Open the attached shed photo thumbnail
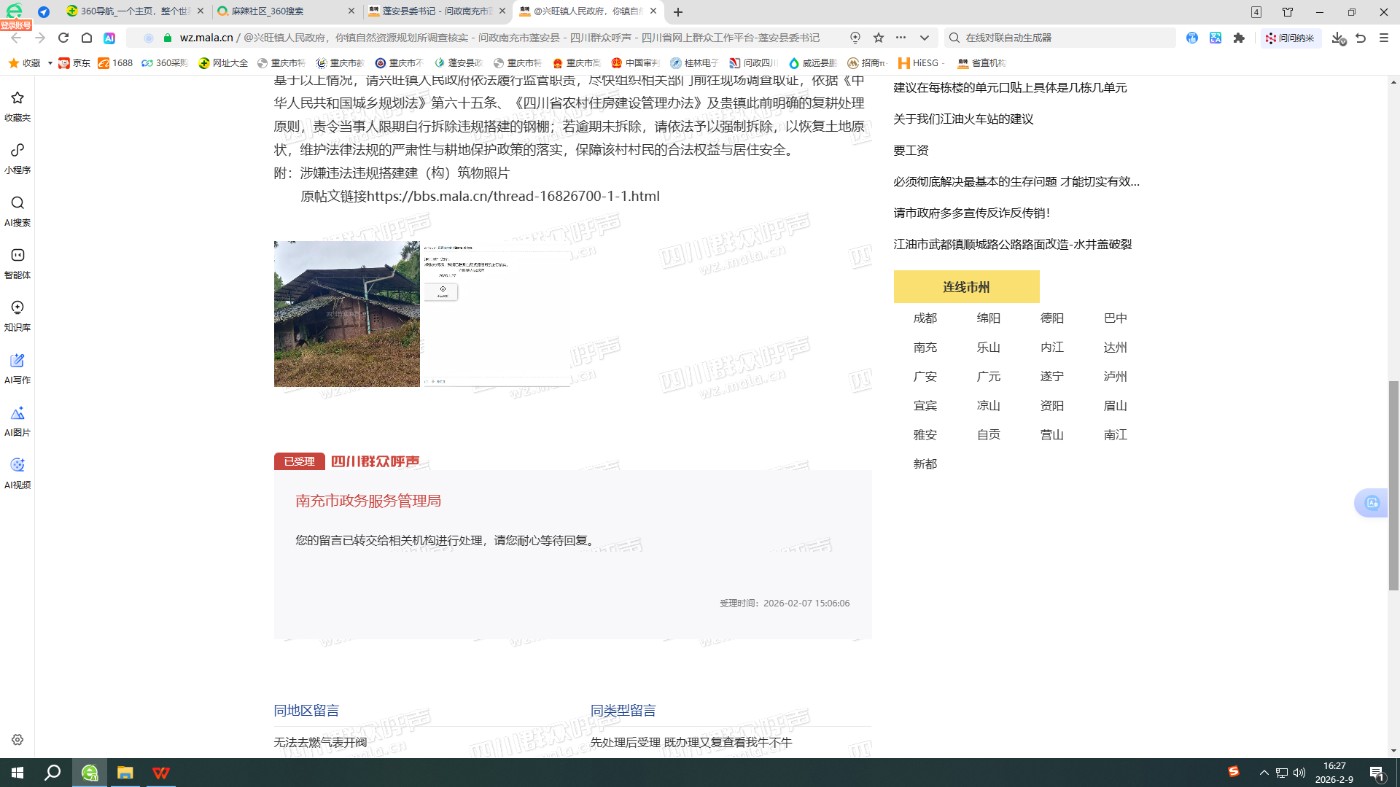Image resolution: width=1400 pixels, height=787 pixels. [x=347, y=314]
